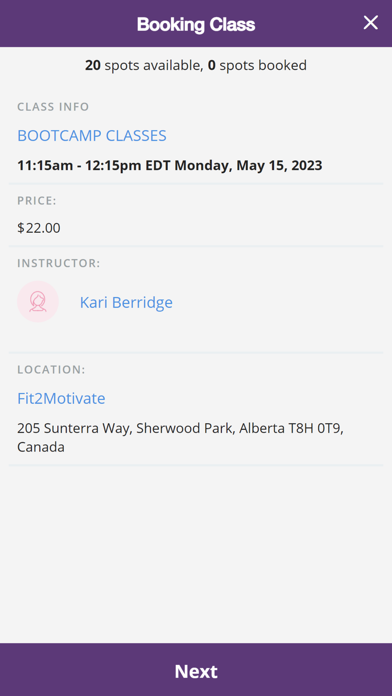Click the Booking Class header title
392x696 pixels.
(x=196, y=24)
